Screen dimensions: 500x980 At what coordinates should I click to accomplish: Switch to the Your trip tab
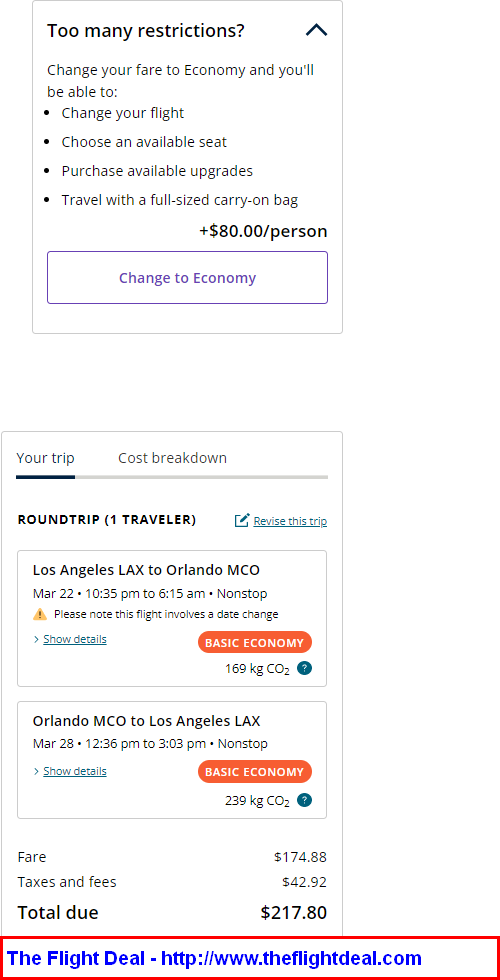[x=46, y=458]
